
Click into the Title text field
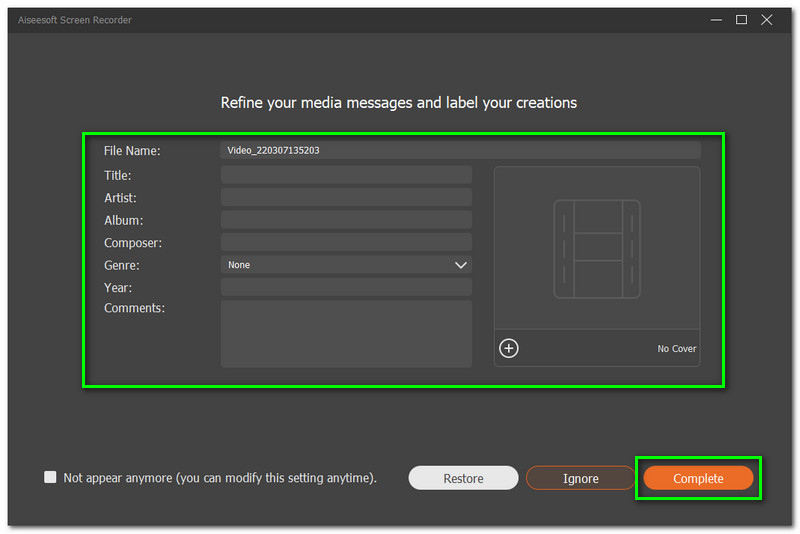(345, 175)
